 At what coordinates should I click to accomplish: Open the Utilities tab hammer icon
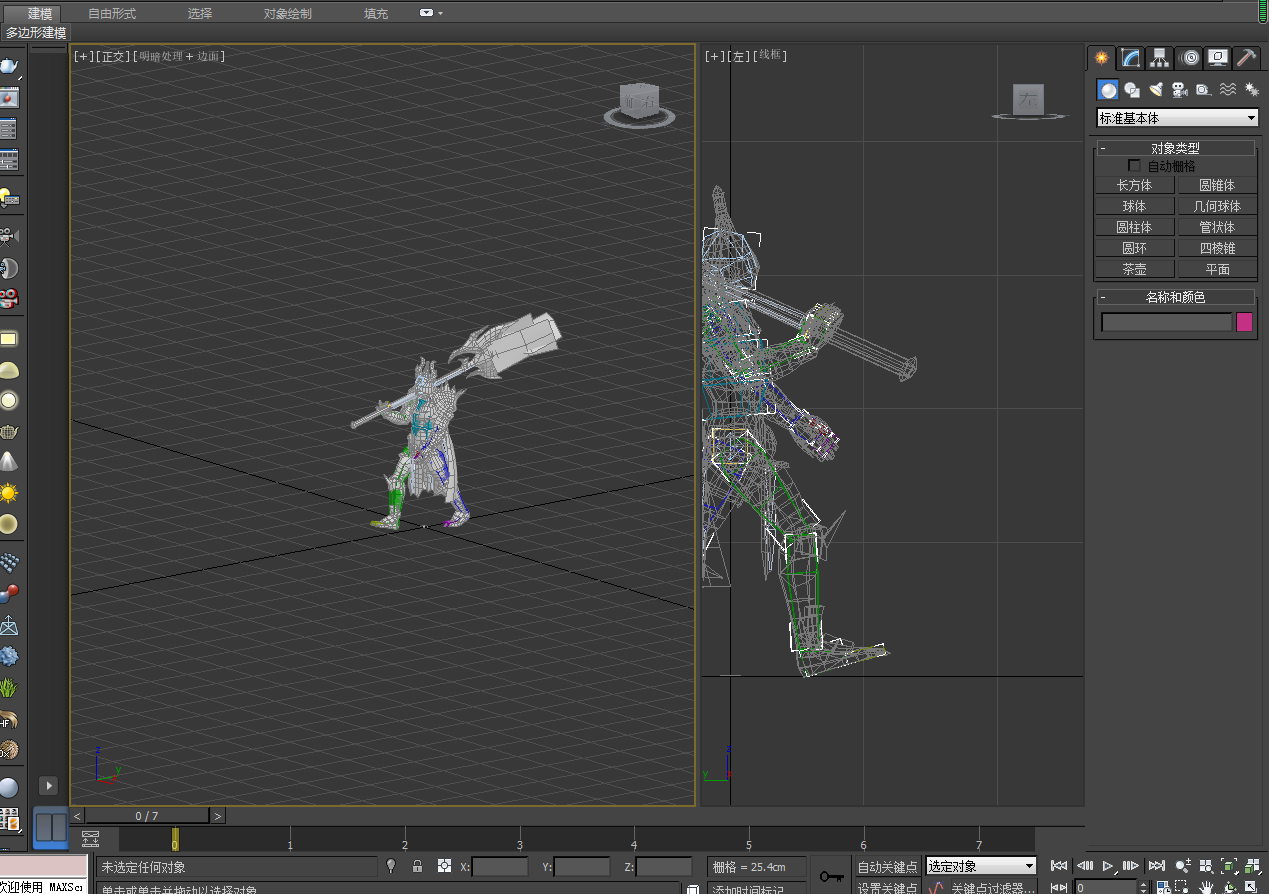1247,58
